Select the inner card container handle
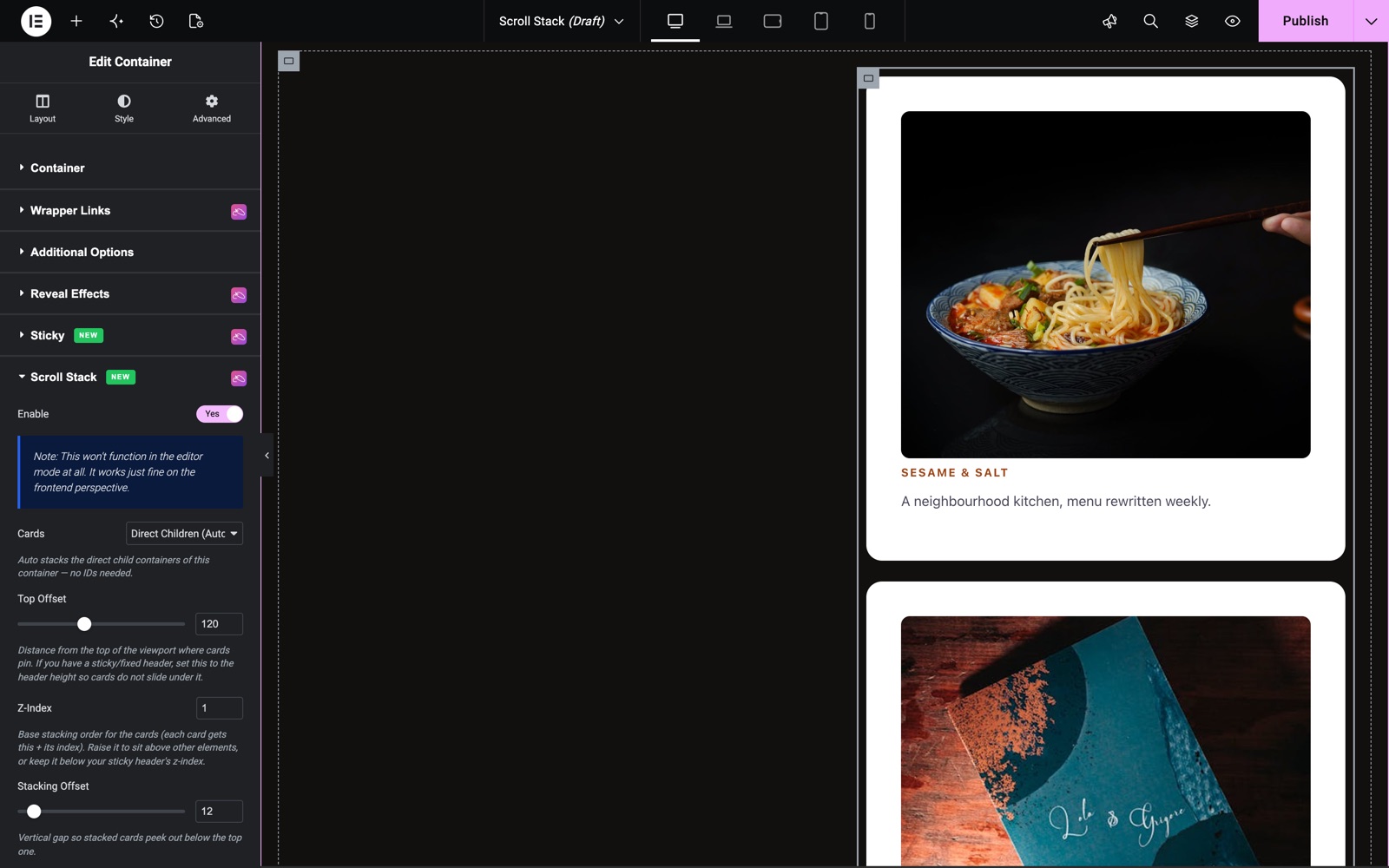 [868, 78]
